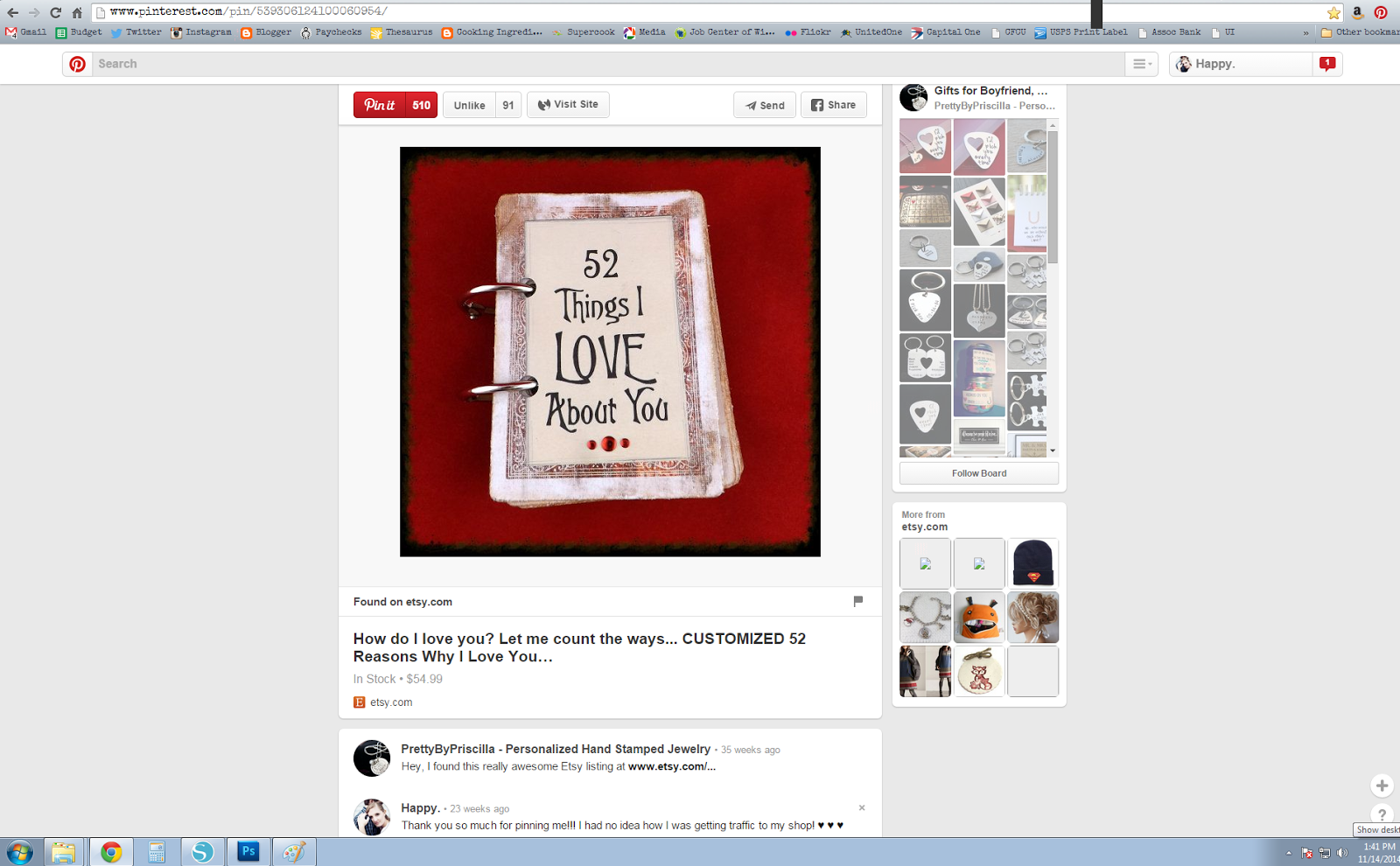The width and height of the screenshot is (1400, 866).
Task: Open PrettyByPriscilla commenter name link
Action: (556, 749)
